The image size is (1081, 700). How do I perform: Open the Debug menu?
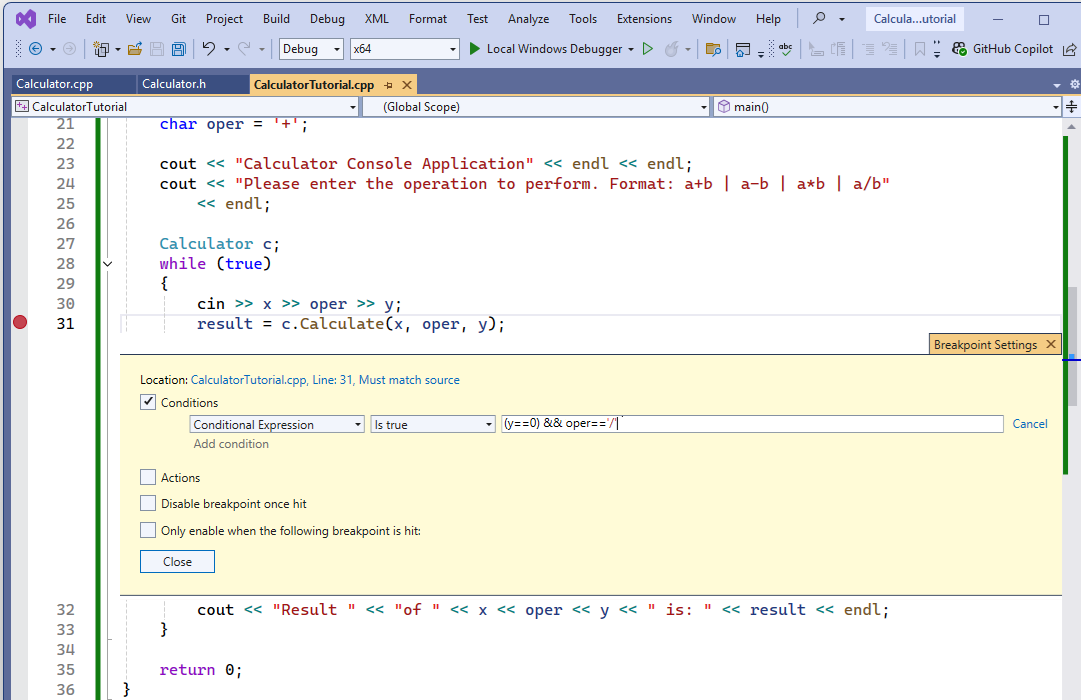click(327, 18)
